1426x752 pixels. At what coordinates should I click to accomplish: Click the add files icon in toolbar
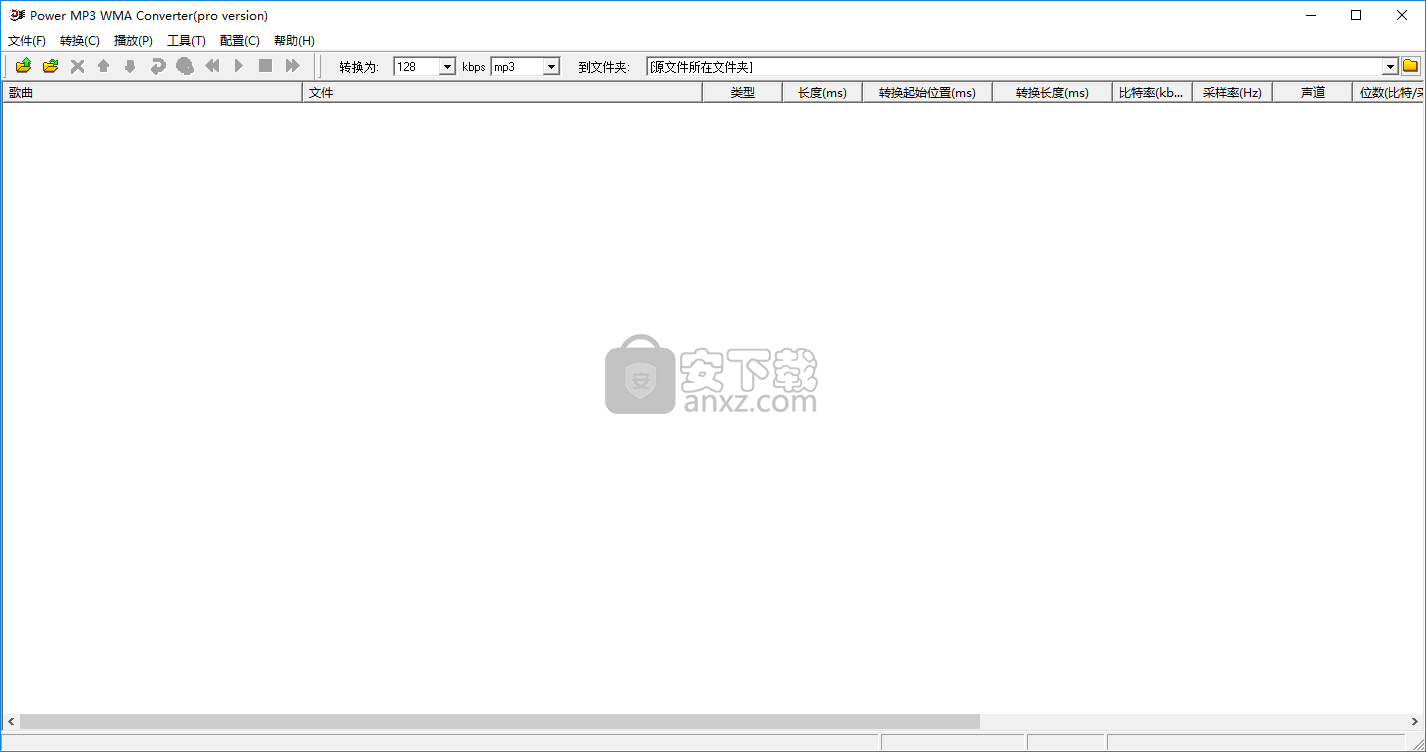pyautogui.click(x=23, y=66)
